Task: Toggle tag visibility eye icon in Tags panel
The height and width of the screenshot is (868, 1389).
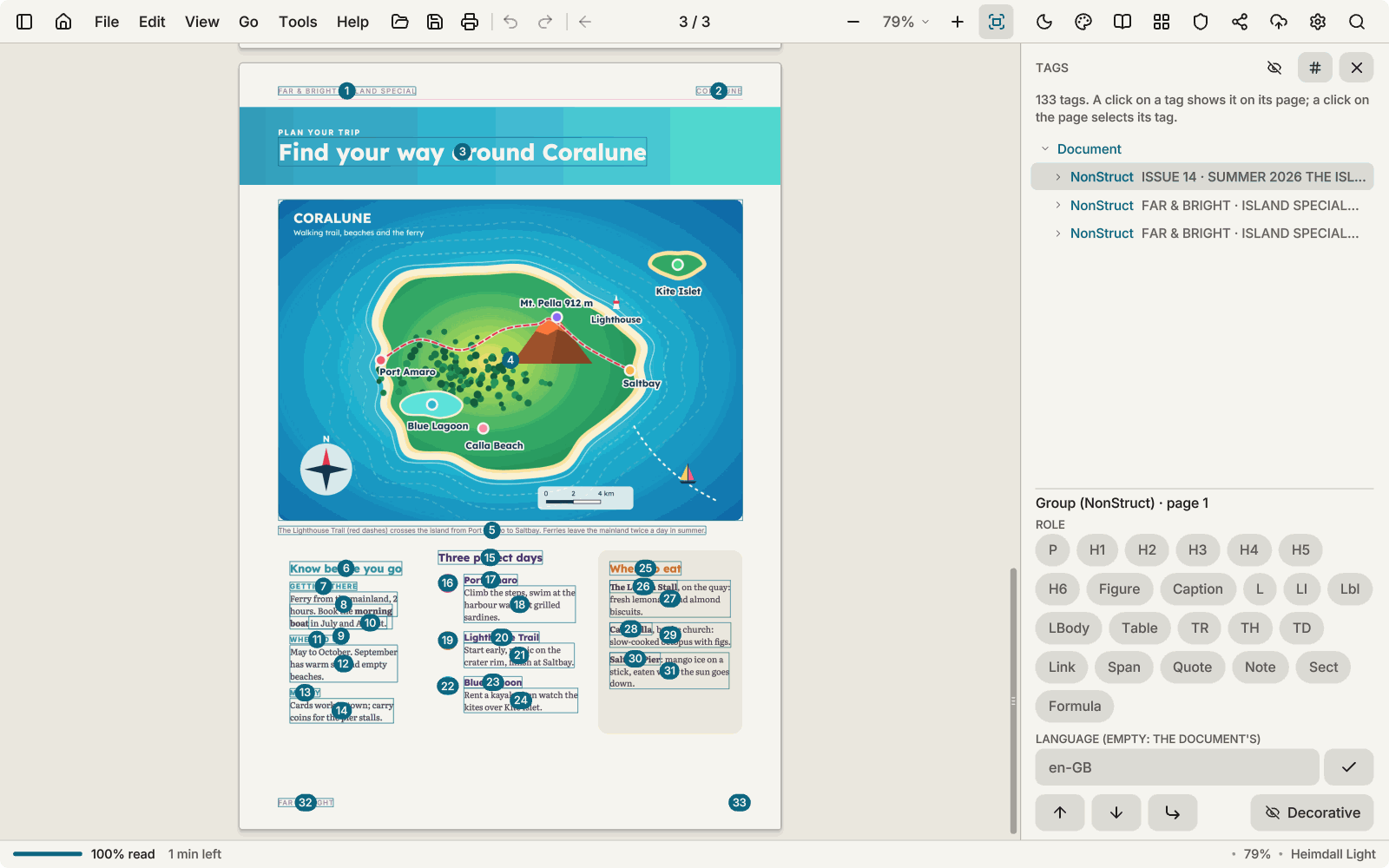Action: pos(1274,68)
